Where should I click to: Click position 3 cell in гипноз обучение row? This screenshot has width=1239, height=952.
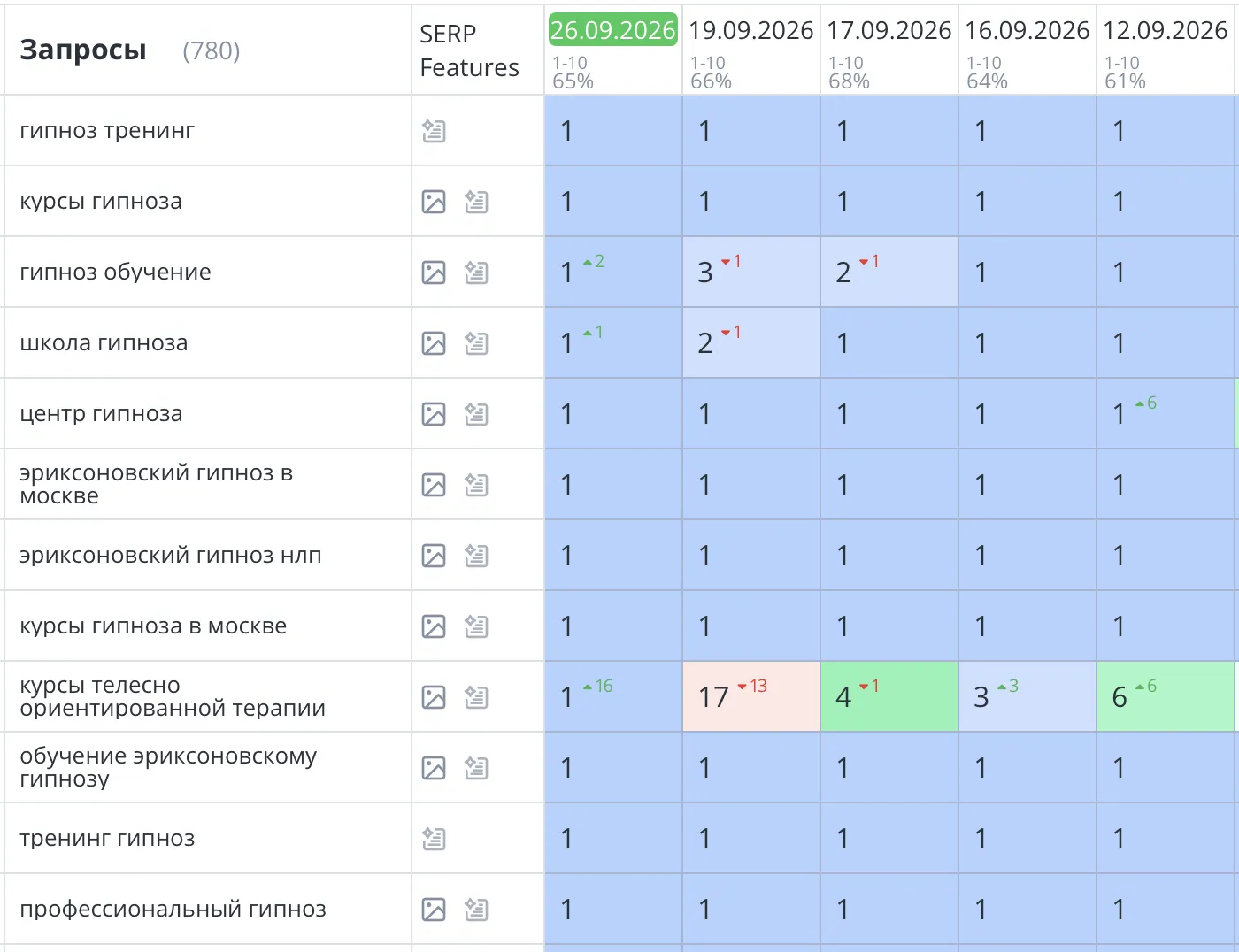coord(751,273)
